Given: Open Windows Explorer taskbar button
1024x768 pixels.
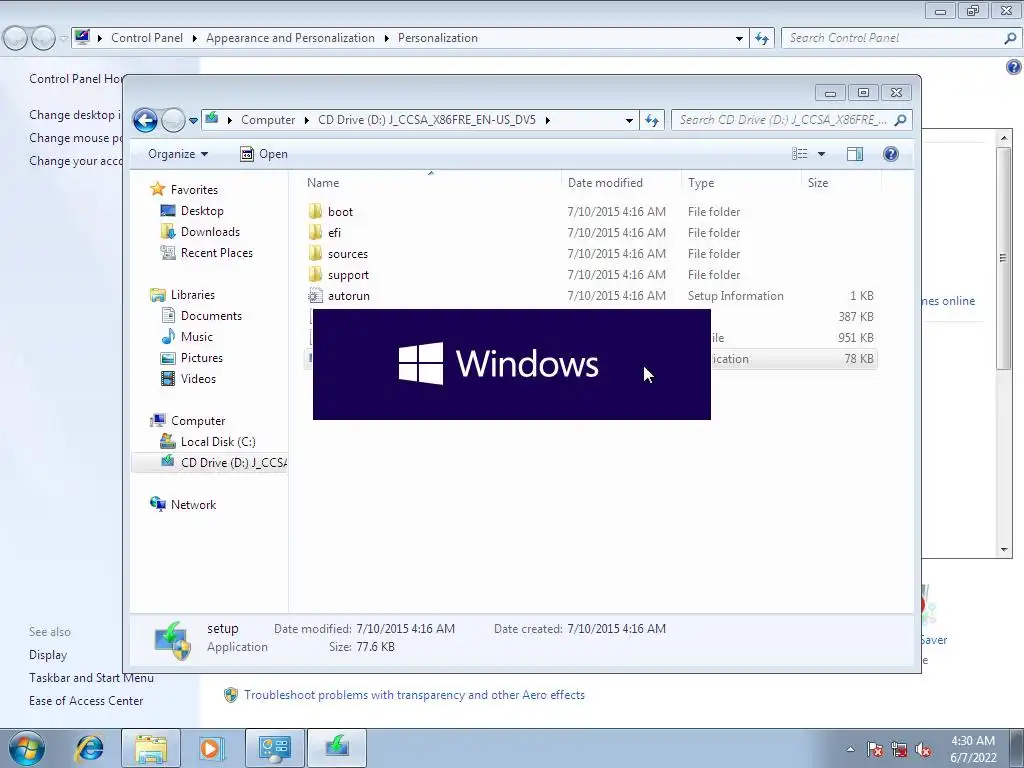Looking at the screenshot, I should [151, 748].
